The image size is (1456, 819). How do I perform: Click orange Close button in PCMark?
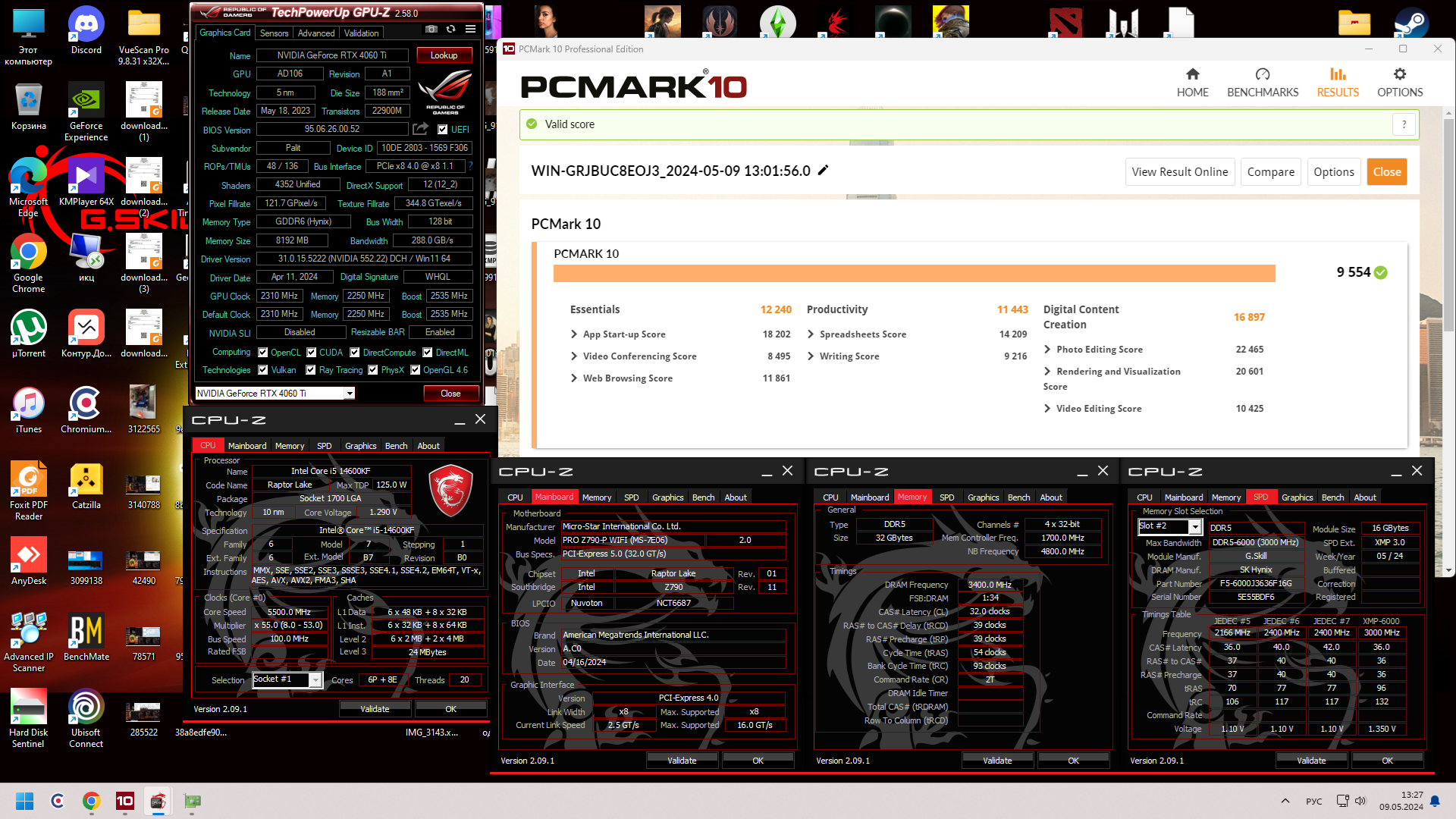click(1386, 172)
